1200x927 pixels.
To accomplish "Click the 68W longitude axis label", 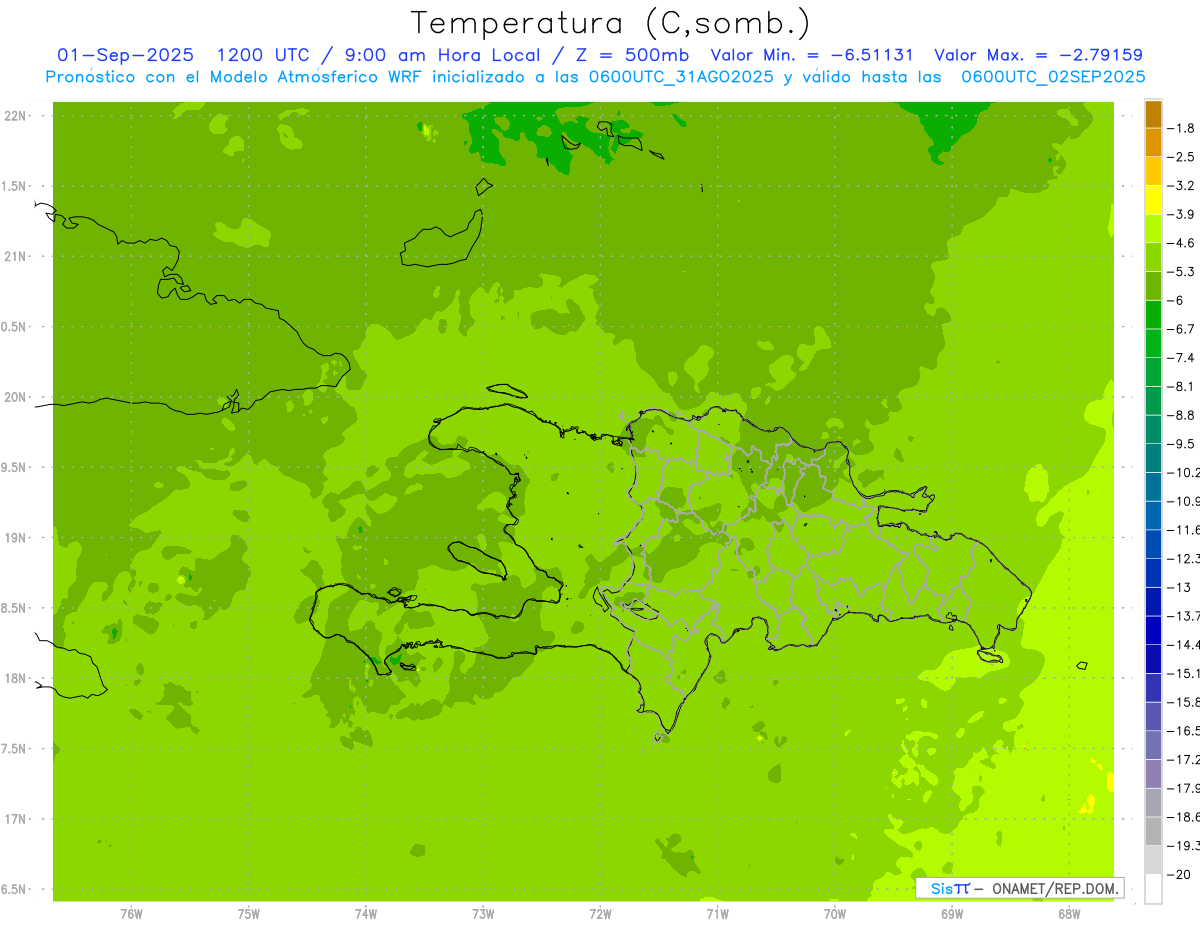I will (1069, 913).
